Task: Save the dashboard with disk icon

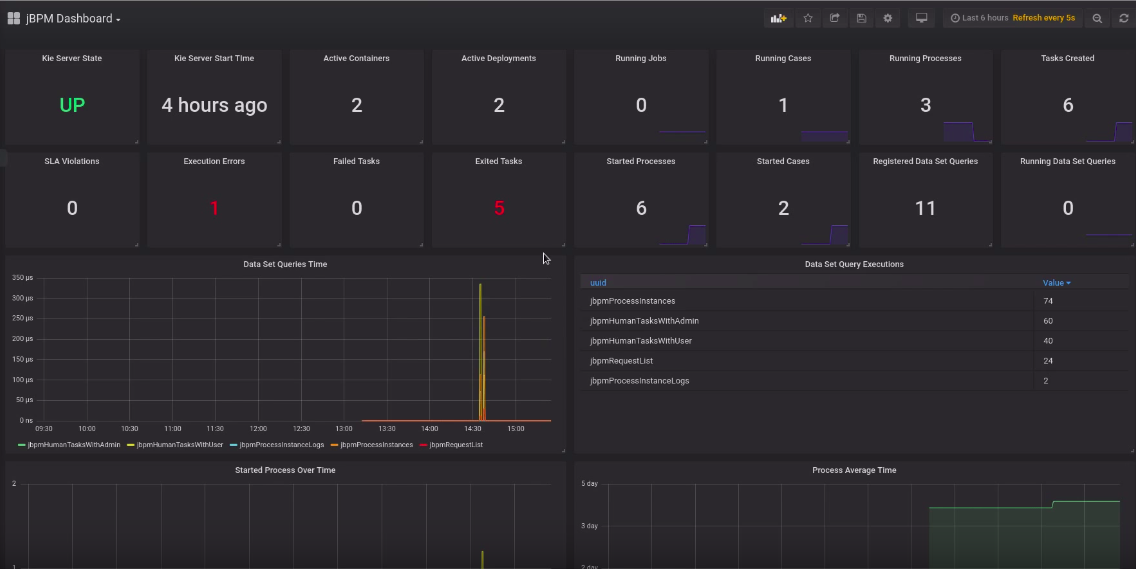Action: click(861, 18)
